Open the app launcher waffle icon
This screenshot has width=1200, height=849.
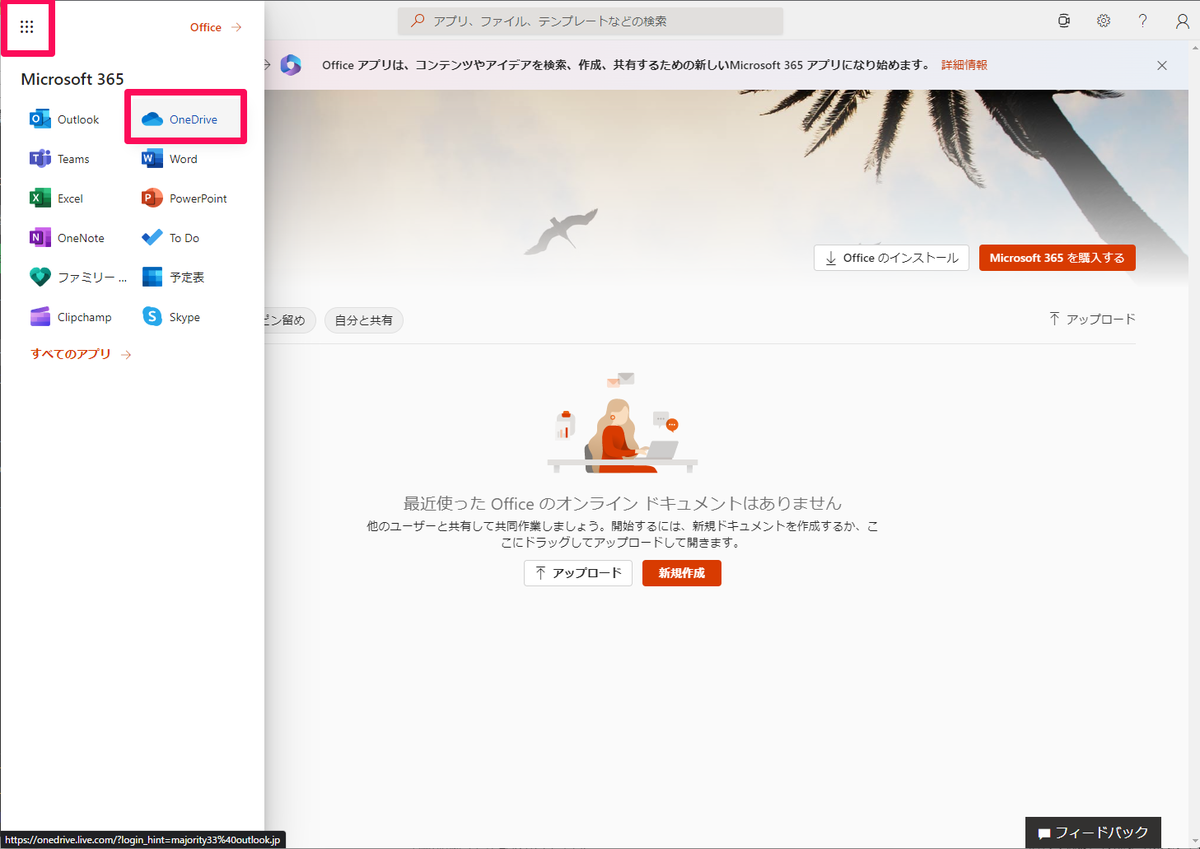[27, 27]
